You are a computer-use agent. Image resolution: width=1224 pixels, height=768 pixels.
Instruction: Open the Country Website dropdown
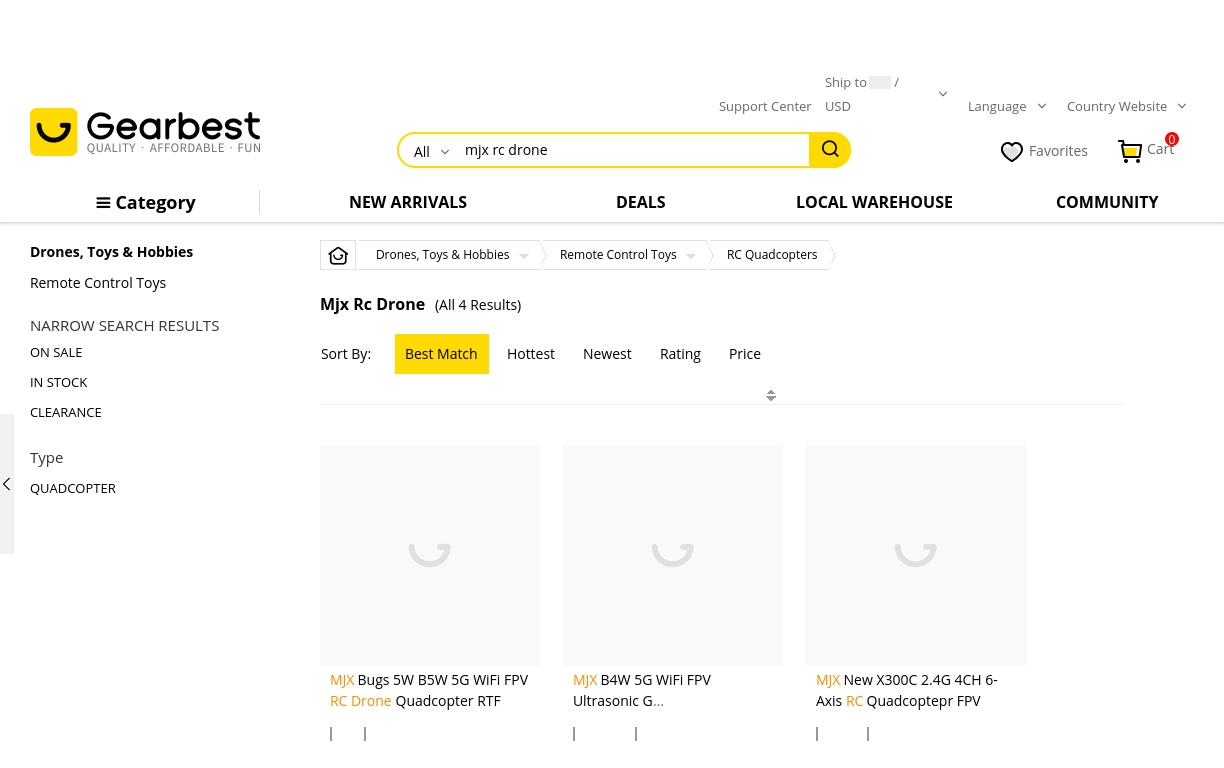click(x=1127, y=106)
